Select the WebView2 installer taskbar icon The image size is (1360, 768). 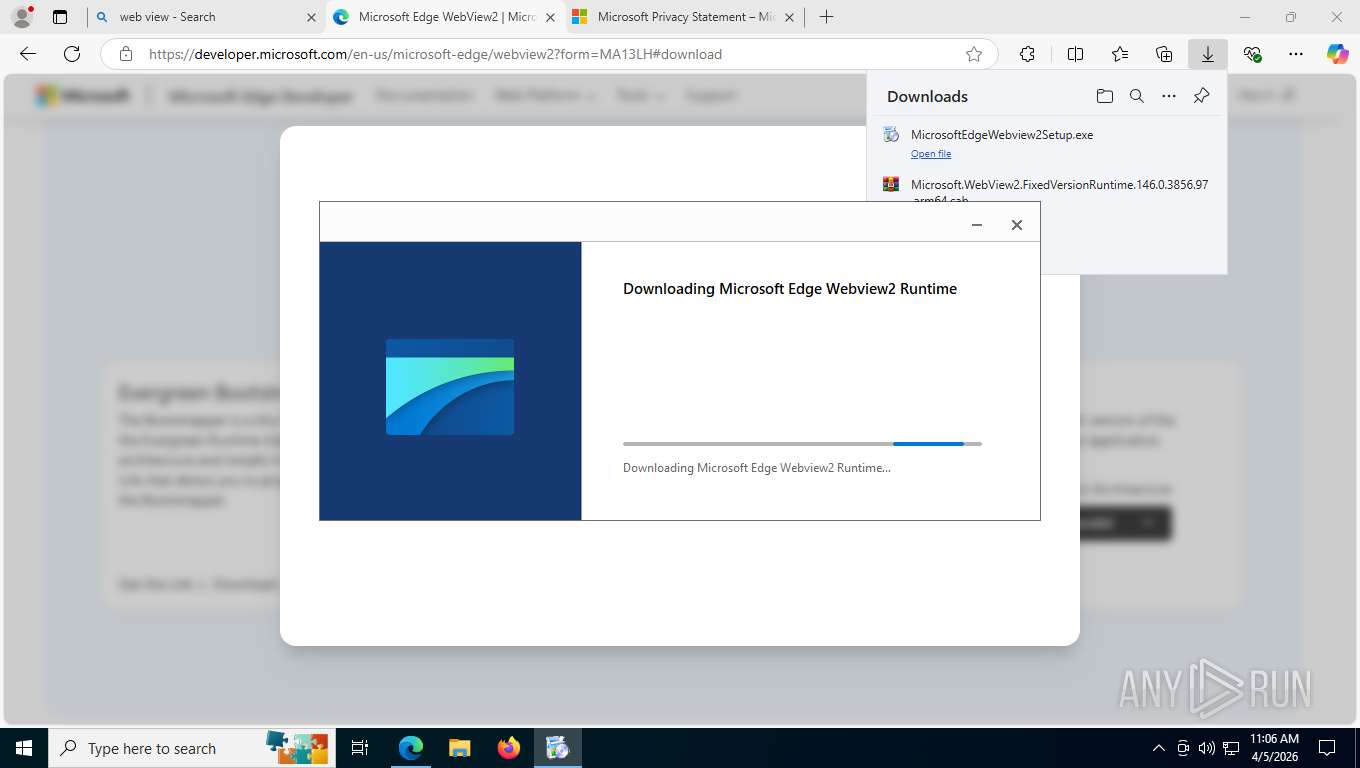pyautogui.click(x=557, y=748)
